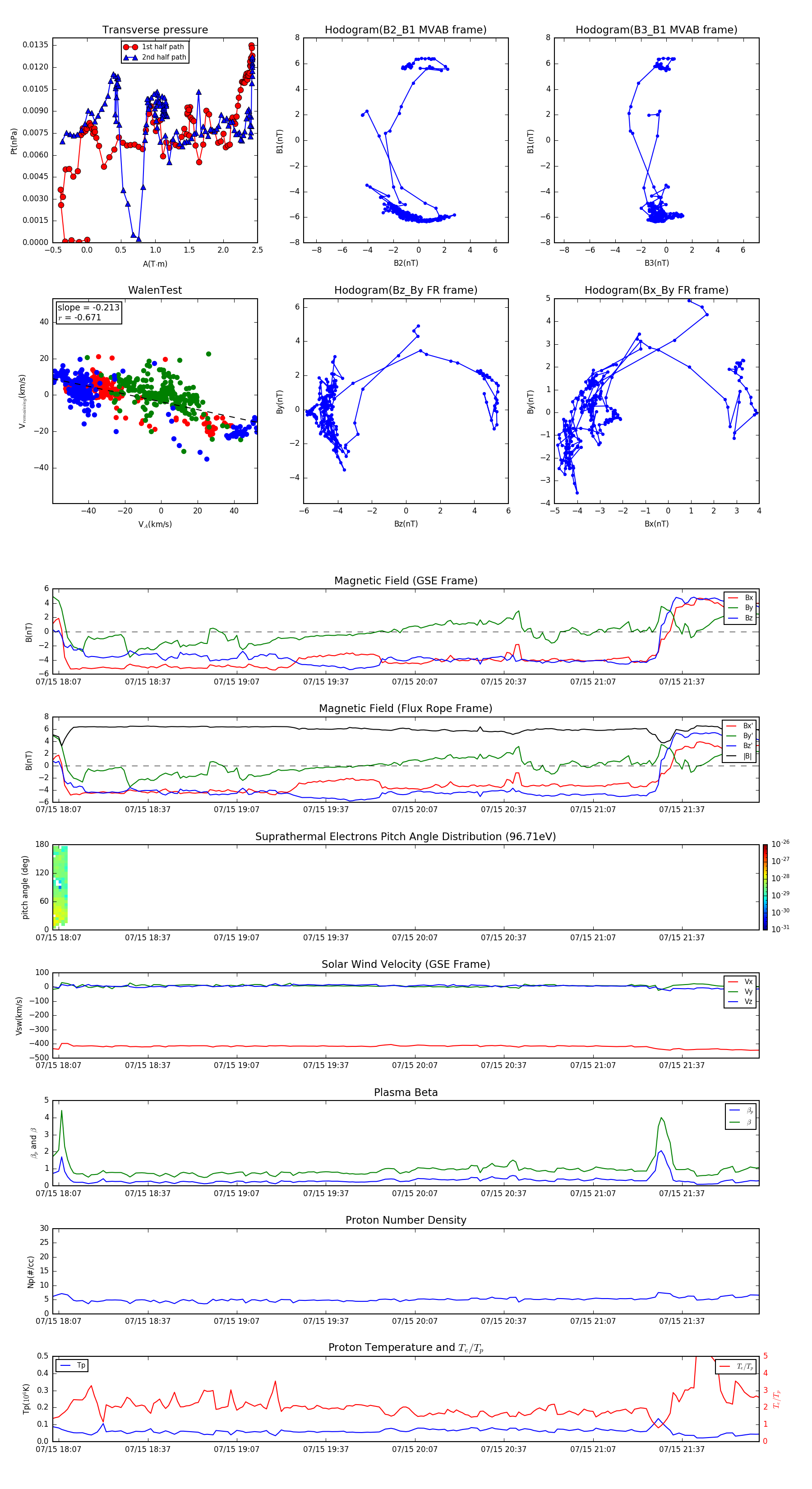The height and width of the screenshot is (1489, 812).
Task: Click the "Hodogram(Bz_By FR frame)" title
Action: click(406, 290)
